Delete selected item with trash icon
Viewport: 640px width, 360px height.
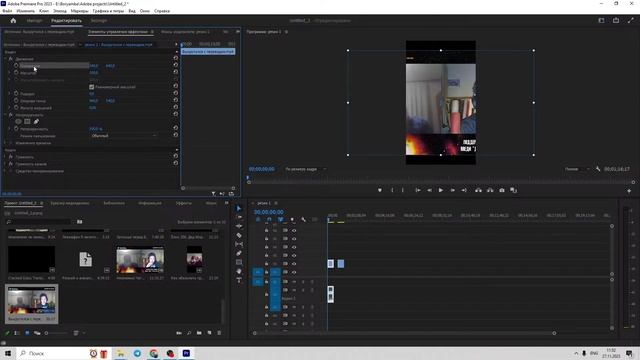click(x=219, y=333)
